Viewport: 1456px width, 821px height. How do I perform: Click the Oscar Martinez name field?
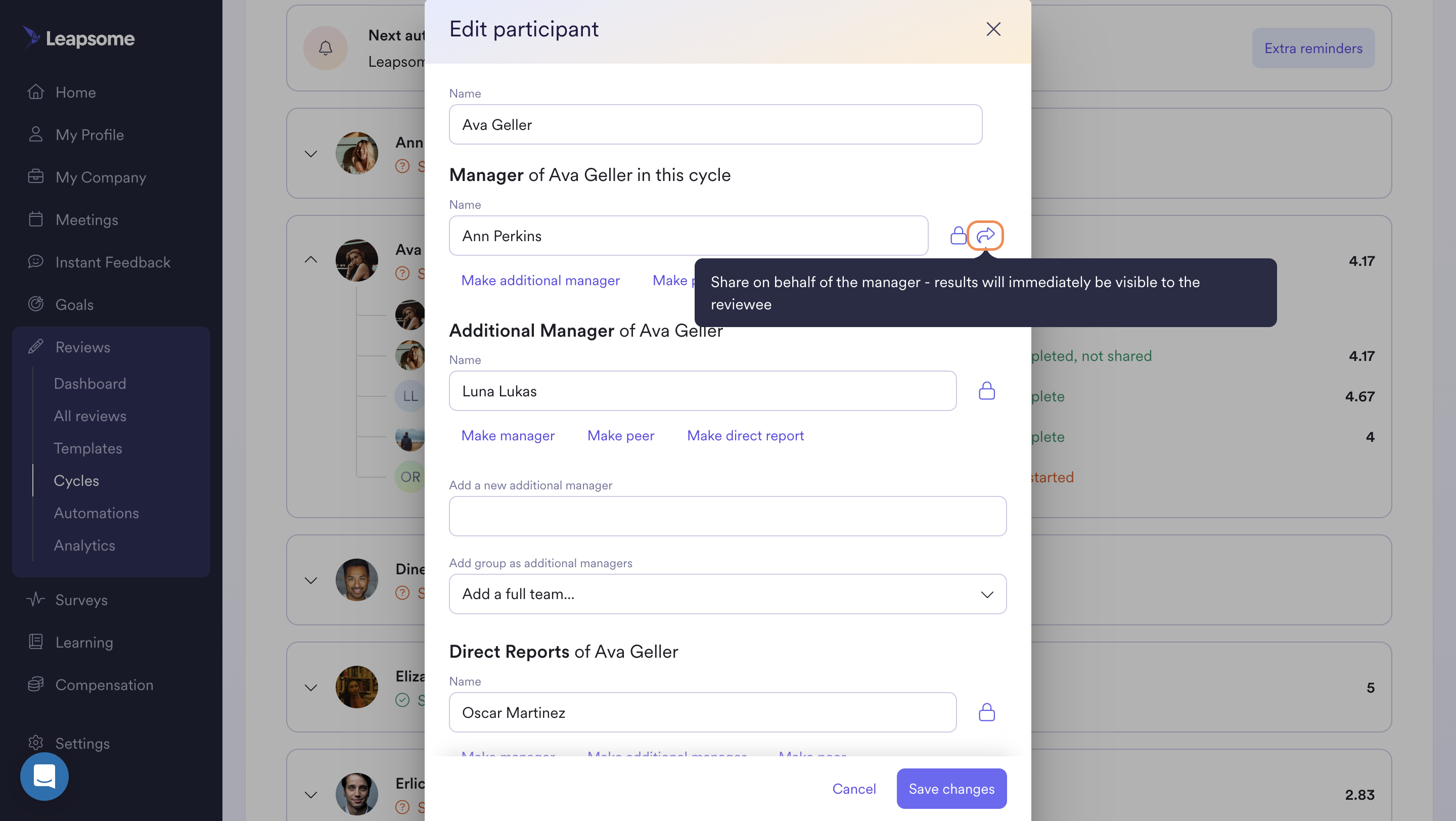click(x=703, y=712)
